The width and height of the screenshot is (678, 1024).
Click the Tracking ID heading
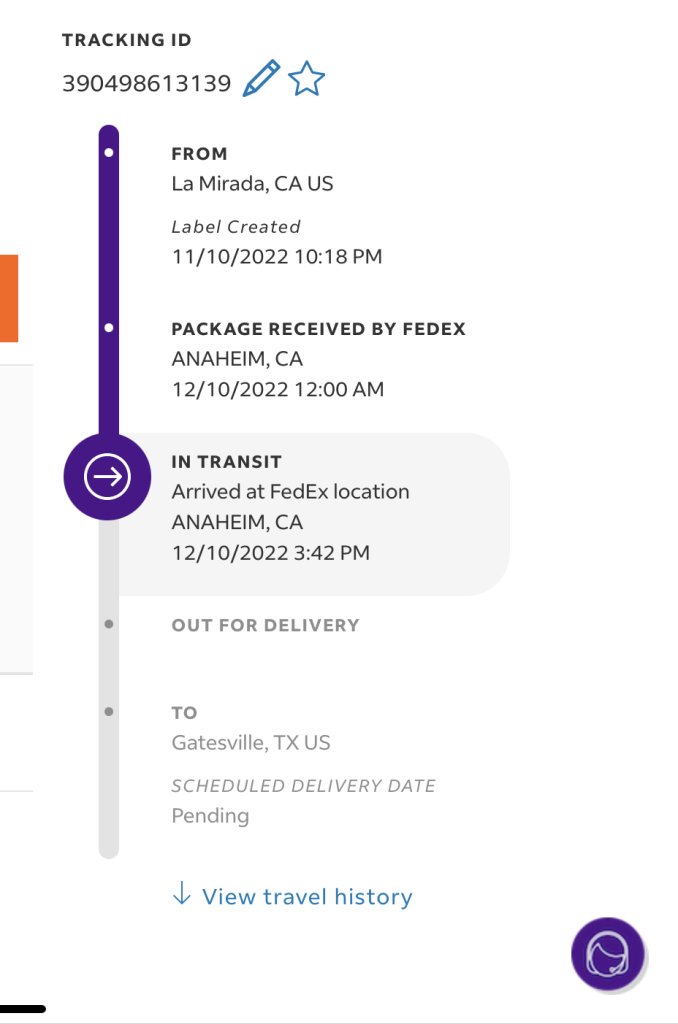pos(127,40)
